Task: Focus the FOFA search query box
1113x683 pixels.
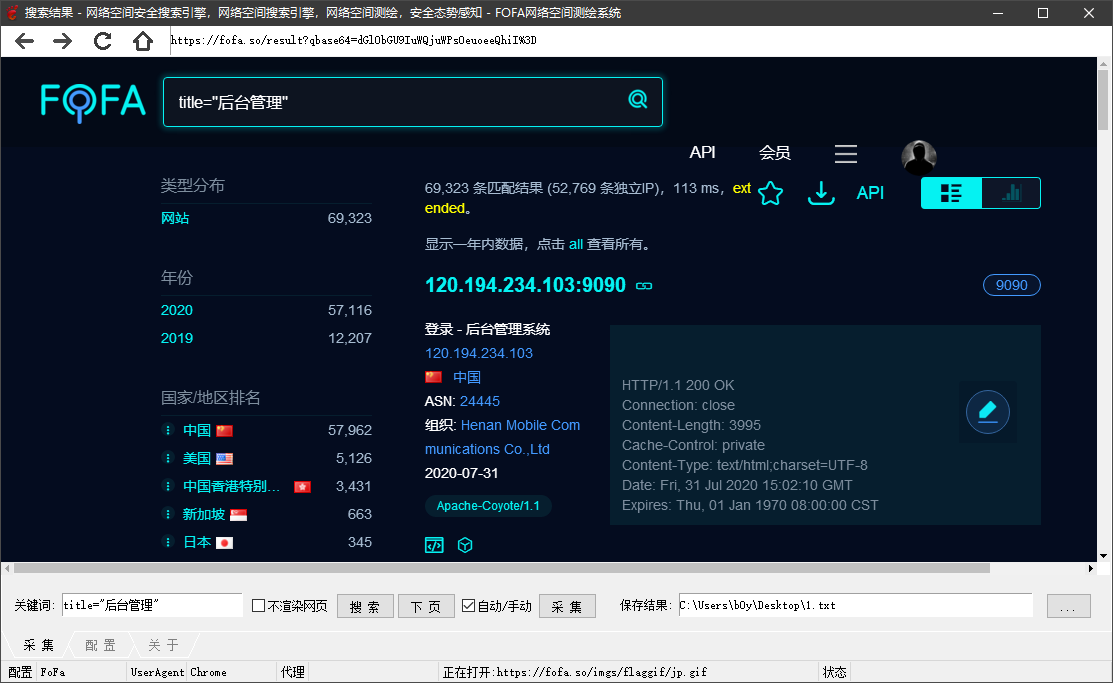Action: [412, 102]
